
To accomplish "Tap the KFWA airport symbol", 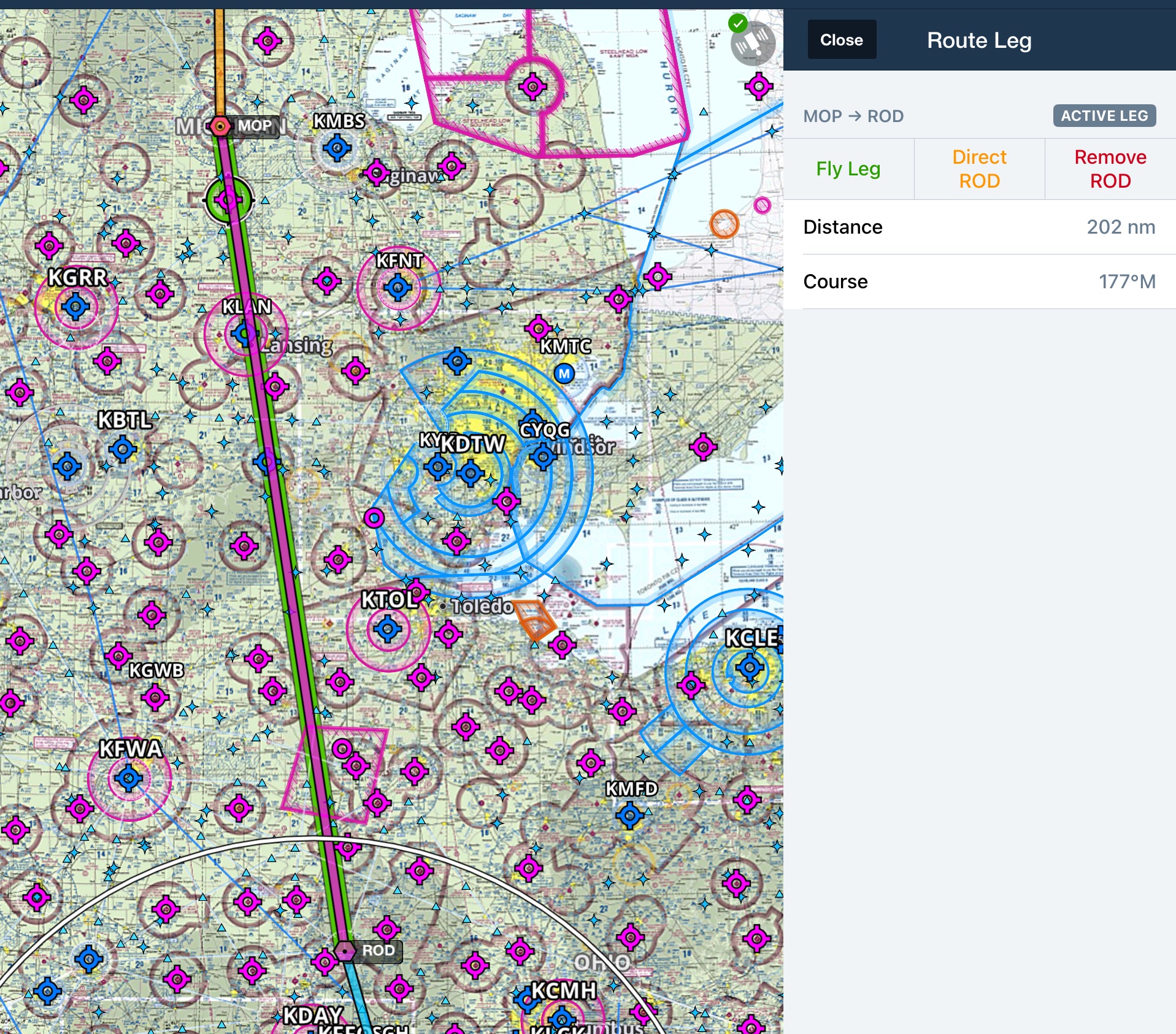I will click(129, 779).
